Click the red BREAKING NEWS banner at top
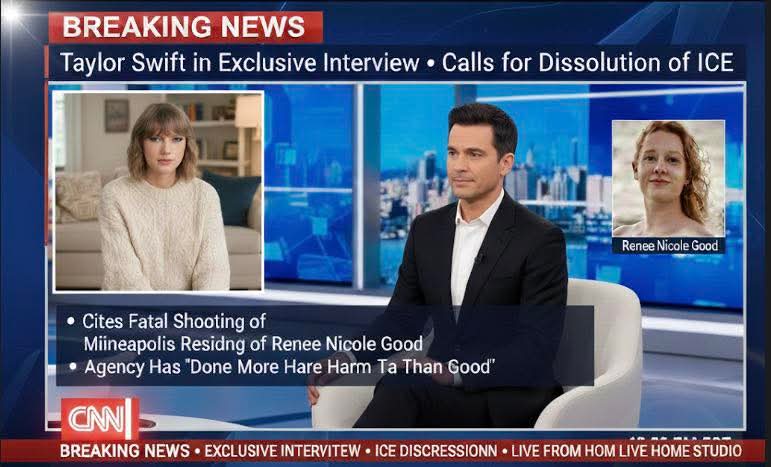Image resolution: width=771 pixels, height=467 pixels. pyautogui.click(x=184, y=26)
